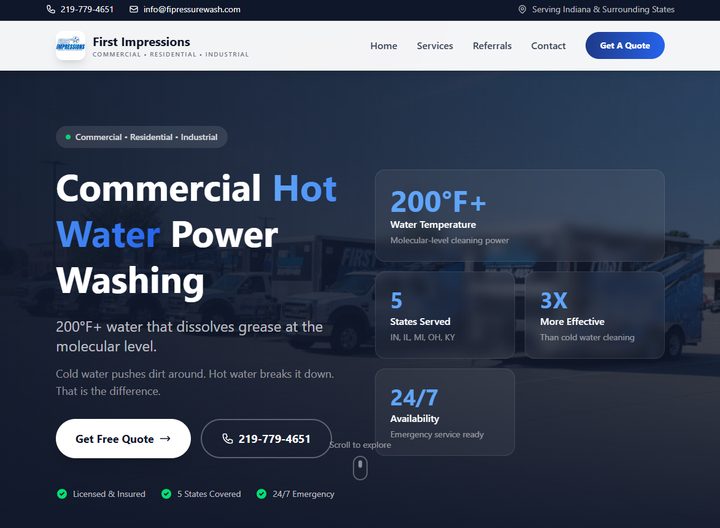
Task: Click 'Cold water pushes dirt around' paragraph
Action: pos(195,382)
